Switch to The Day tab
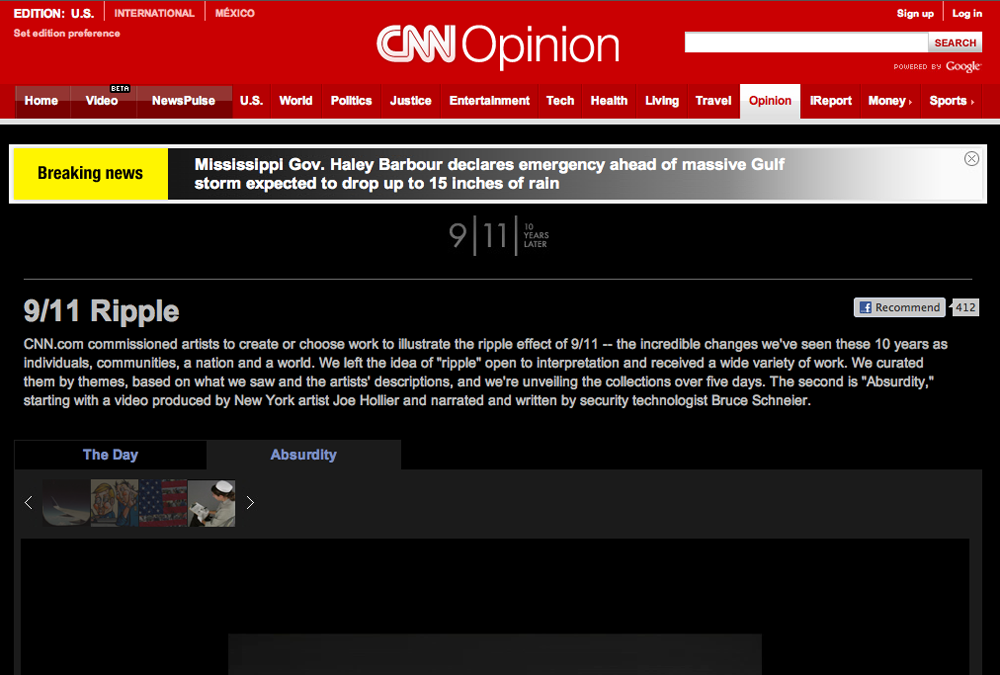Screen dimensions: 1000x675 tap(110, 455)
